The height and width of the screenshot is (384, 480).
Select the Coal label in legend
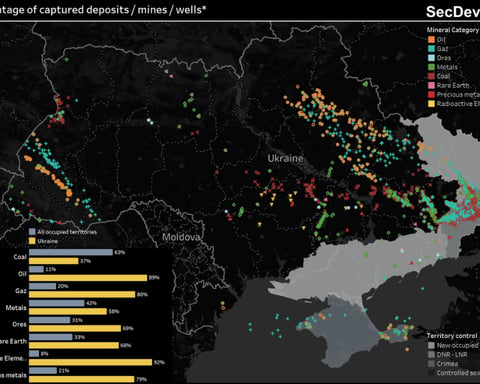point(444,76)
